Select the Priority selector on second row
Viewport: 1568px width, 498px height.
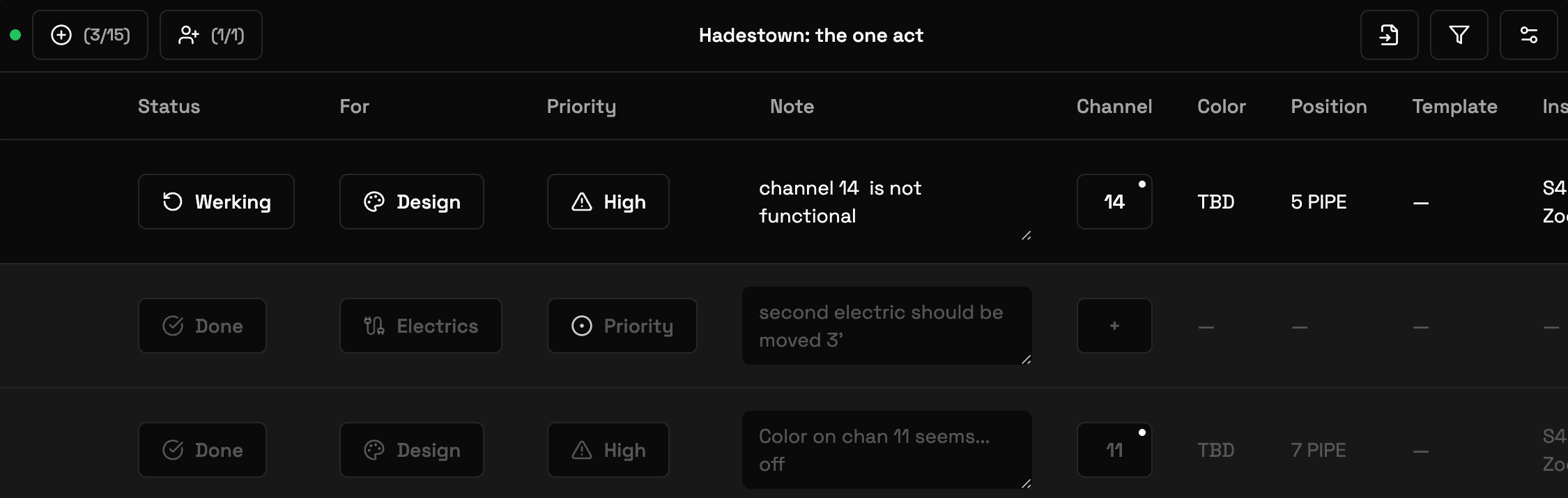coord(622,326)
